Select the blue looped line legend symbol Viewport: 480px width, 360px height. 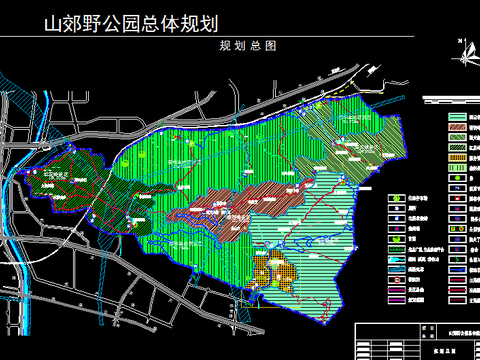click(457, 270)
